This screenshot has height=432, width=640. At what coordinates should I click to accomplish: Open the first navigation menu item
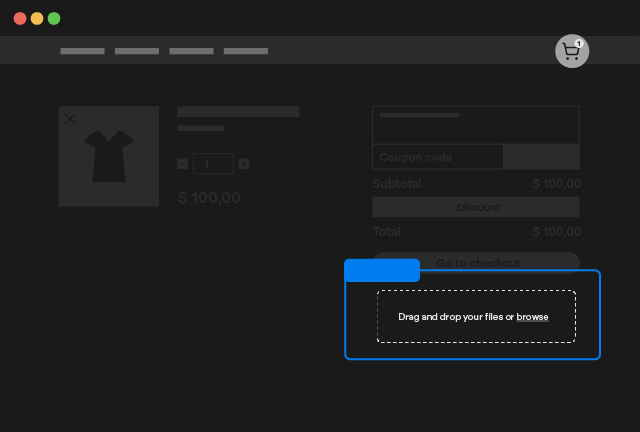tap(82, 51)
